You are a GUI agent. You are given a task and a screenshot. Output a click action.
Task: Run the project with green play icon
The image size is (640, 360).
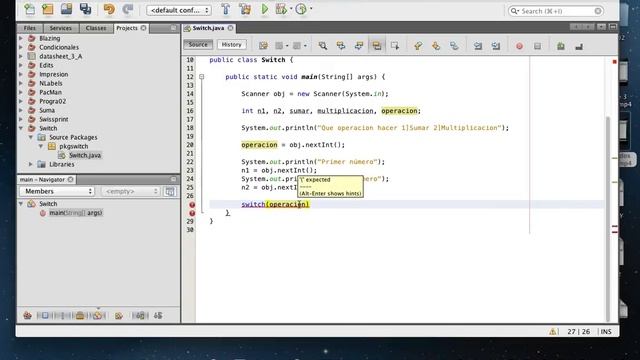(x=264, y=9)
